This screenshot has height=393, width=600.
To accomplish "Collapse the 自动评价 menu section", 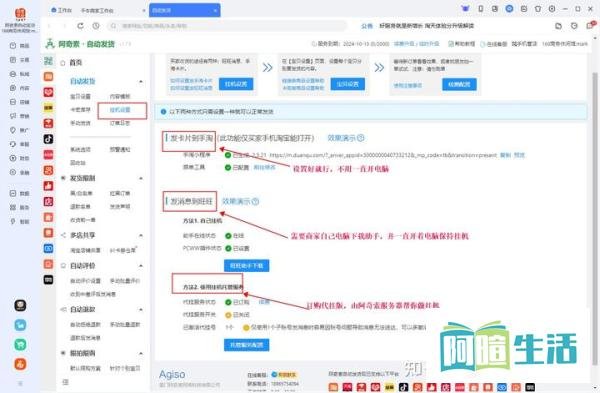I will click(141, 266).
